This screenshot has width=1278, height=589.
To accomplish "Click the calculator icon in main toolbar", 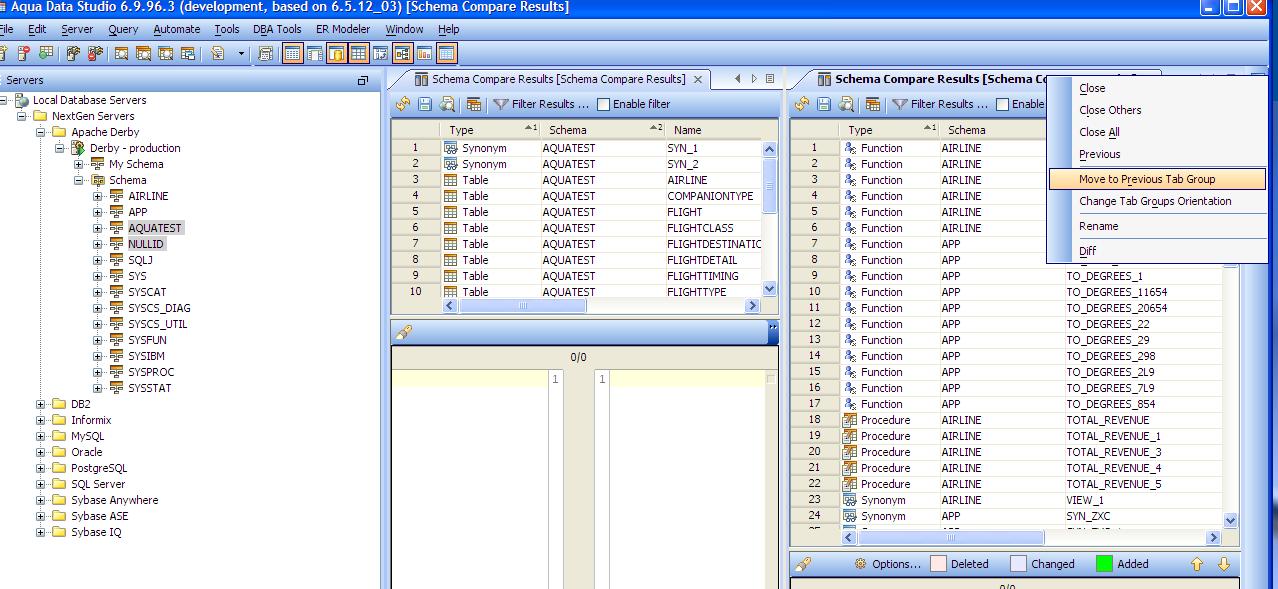I will coord(265,53).
